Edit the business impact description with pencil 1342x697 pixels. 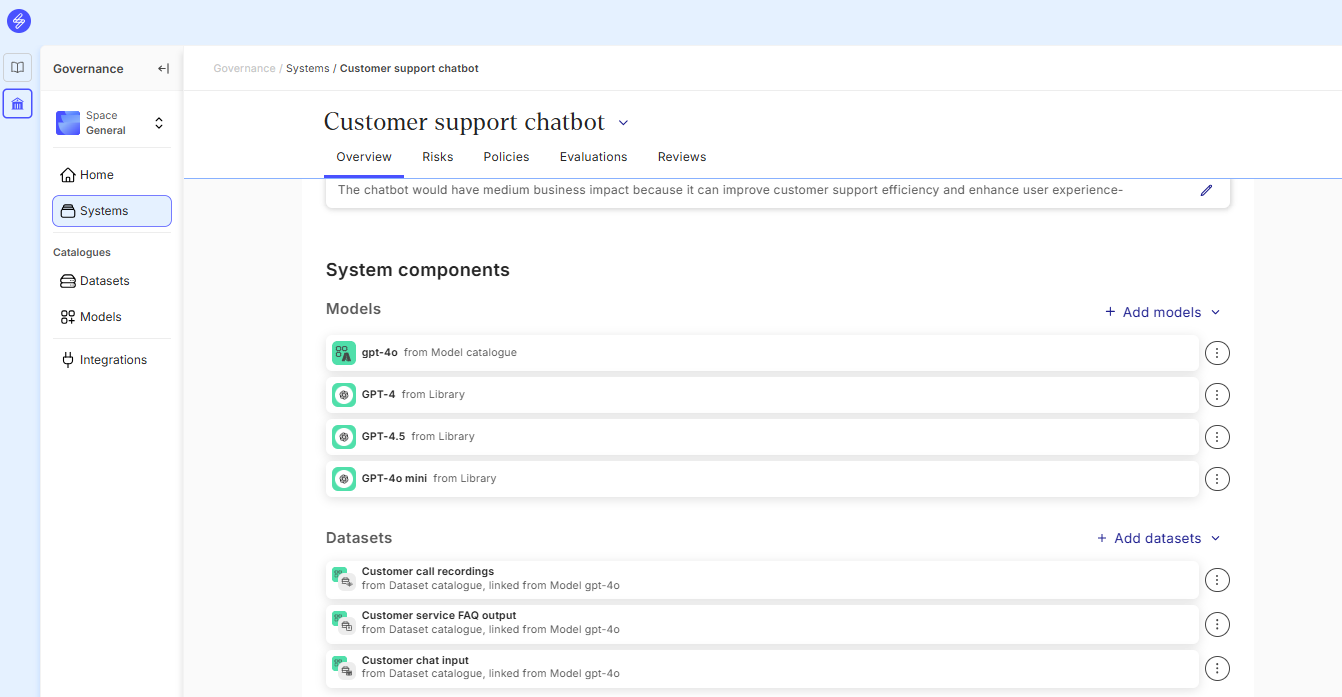coord(1206,190)
